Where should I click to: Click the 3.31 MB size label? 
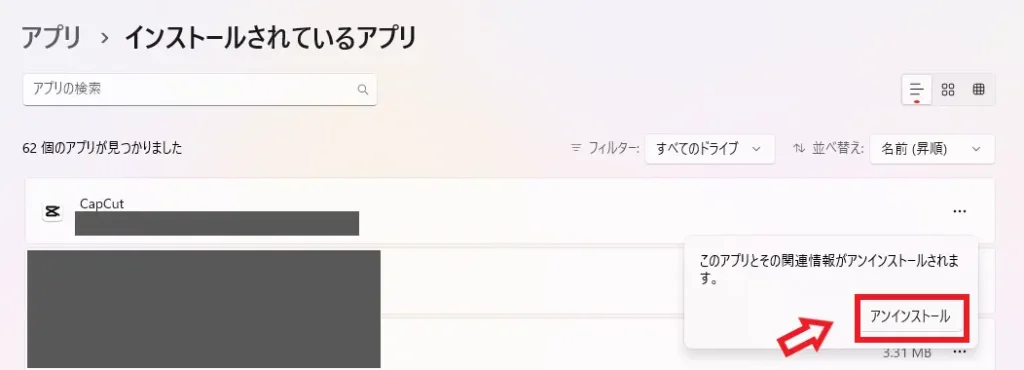click(x=906, y=353)
